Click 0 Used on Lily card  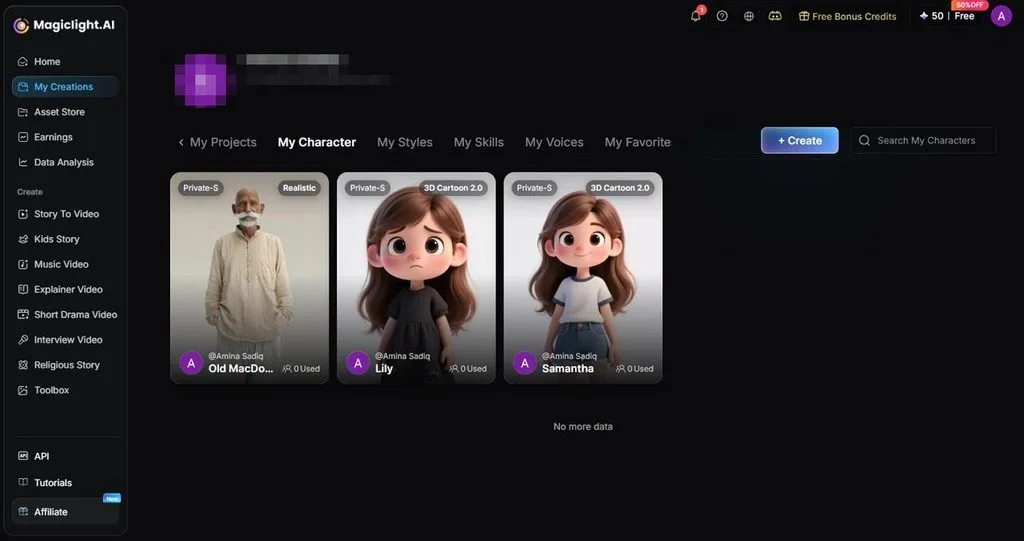coord(468,369)
